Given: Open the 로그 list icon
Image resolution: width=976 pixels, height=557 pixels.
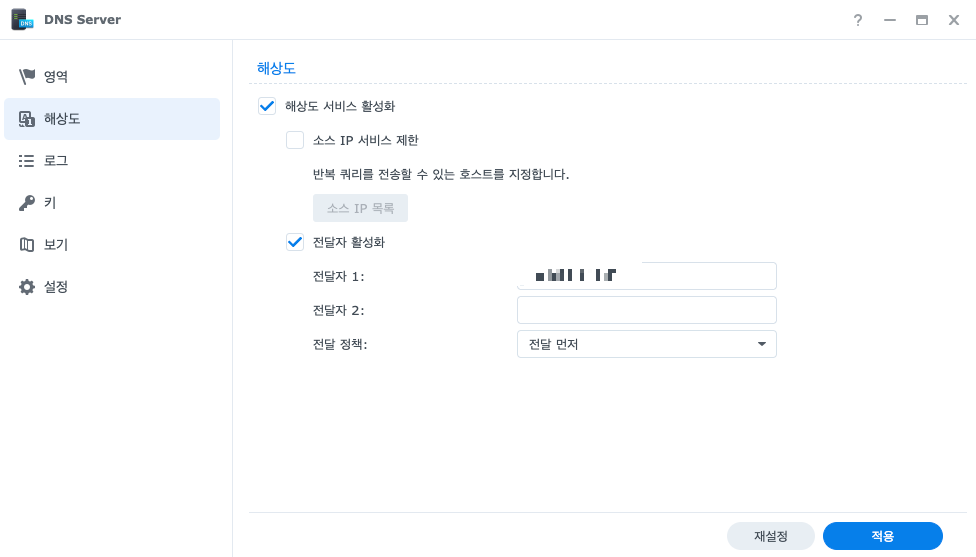Looking at the screenshot, I should pyautogui.click(x=27, y=161).
